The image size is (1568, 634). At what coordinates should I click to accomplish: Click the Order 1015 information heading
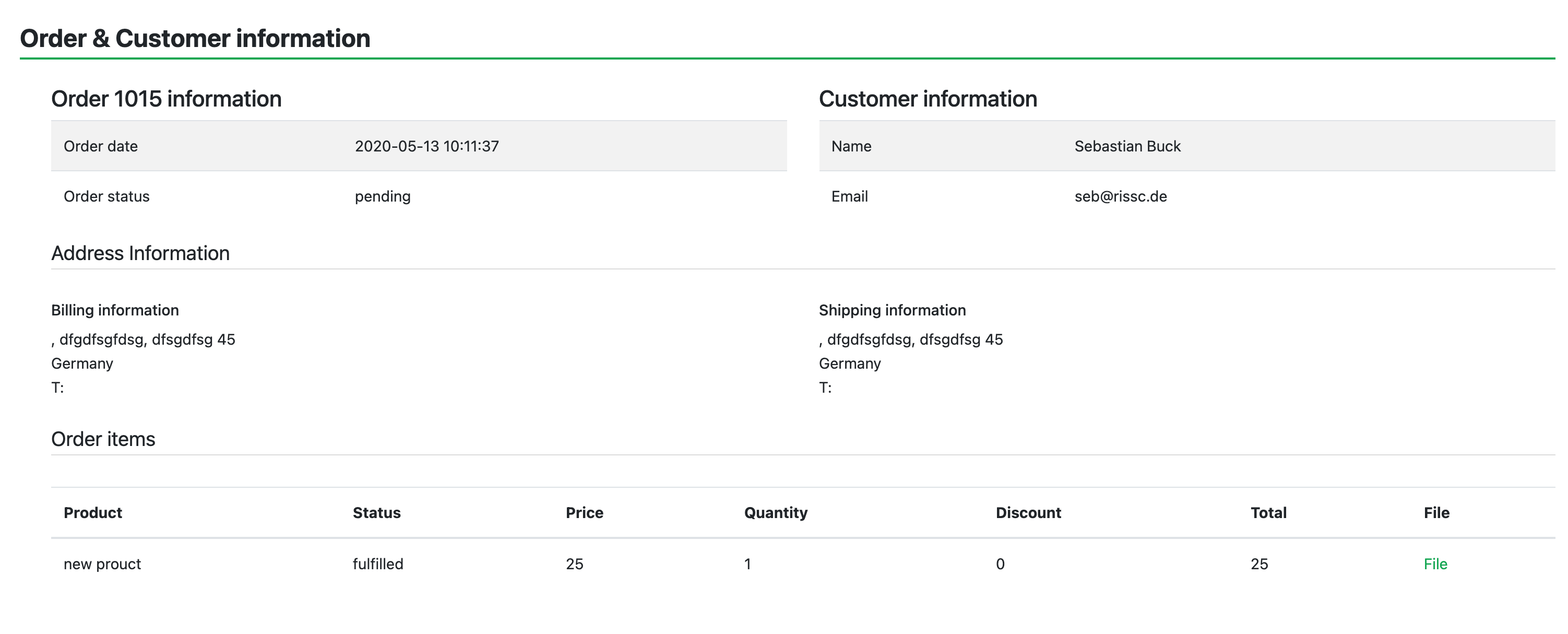(x=166, y=99)
